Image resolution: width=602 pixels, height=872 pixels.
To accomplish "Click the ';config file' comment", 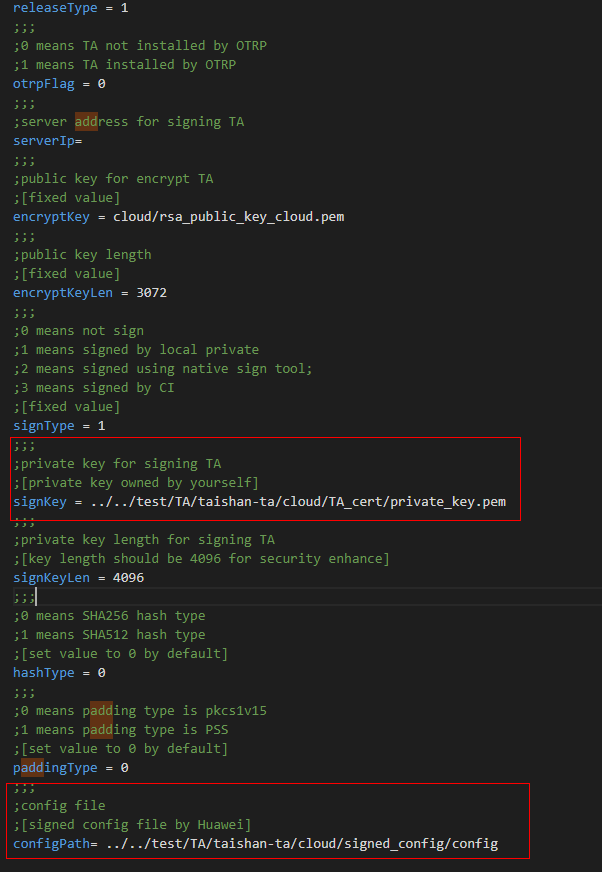I will [x=59, y=805].
